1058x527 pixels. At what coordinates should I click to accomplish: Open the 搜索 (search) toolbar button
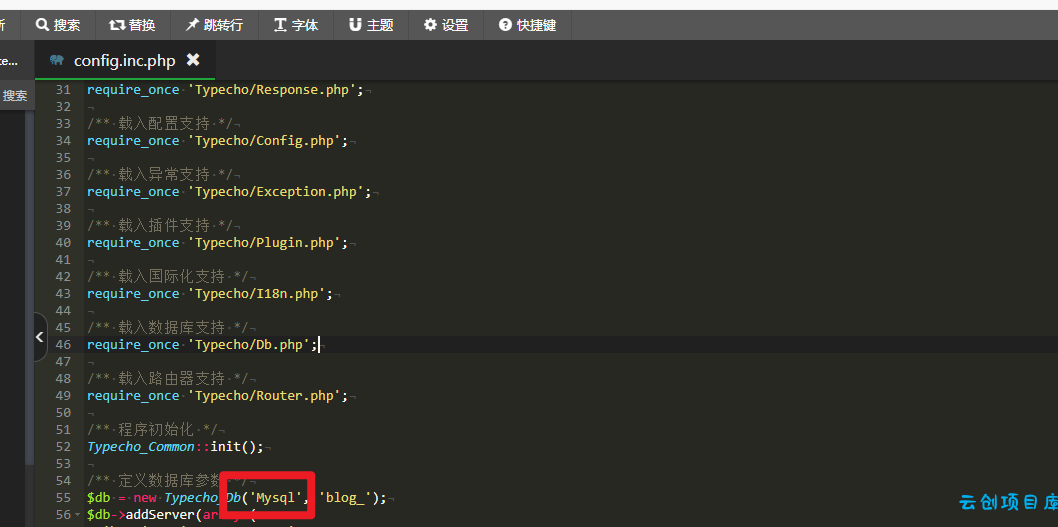(x=58, y=25)
